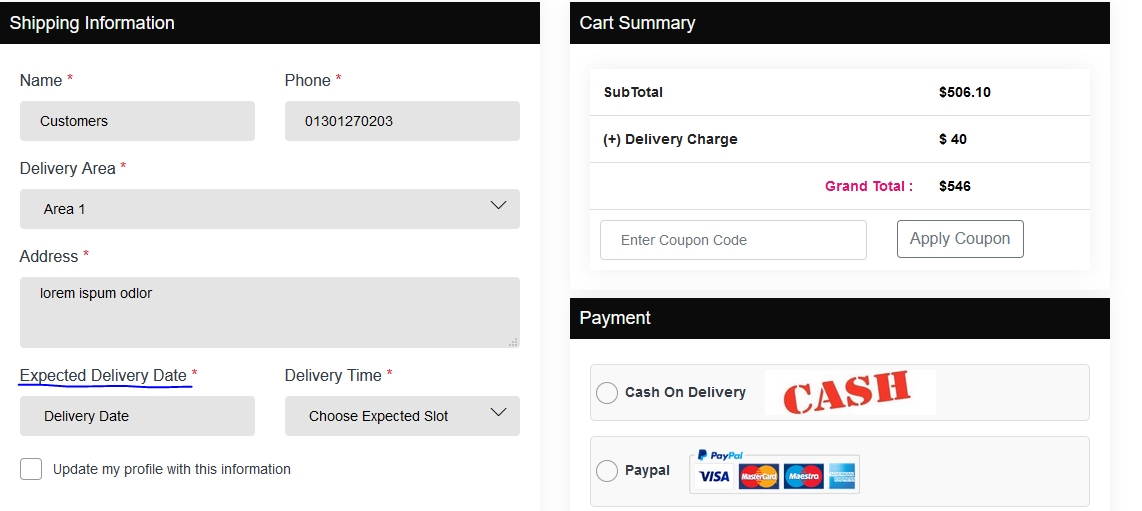
Task: Click the MasterCard icon
Action: tap(759, 477)
